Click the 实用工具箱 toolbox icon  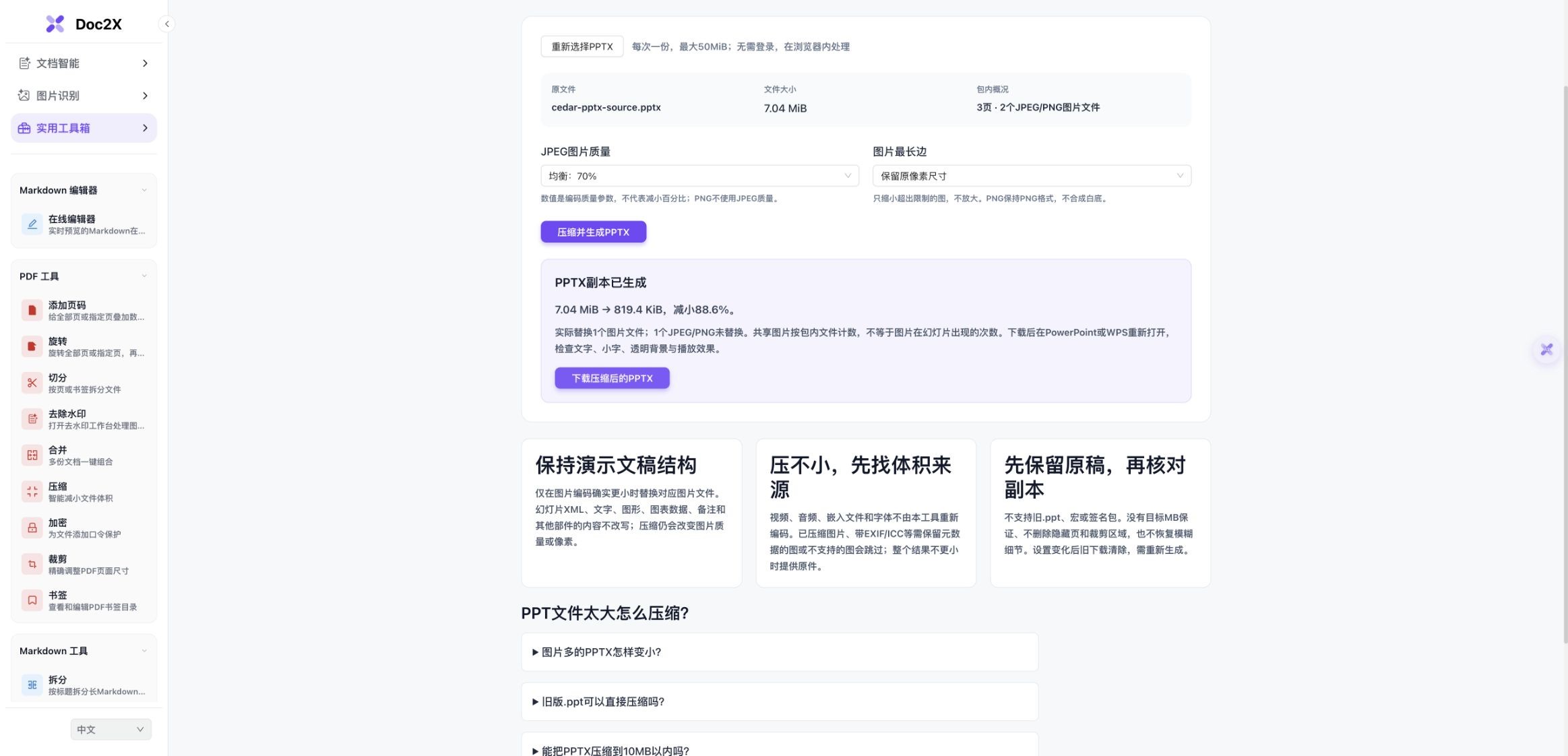(x=24, y=128)
